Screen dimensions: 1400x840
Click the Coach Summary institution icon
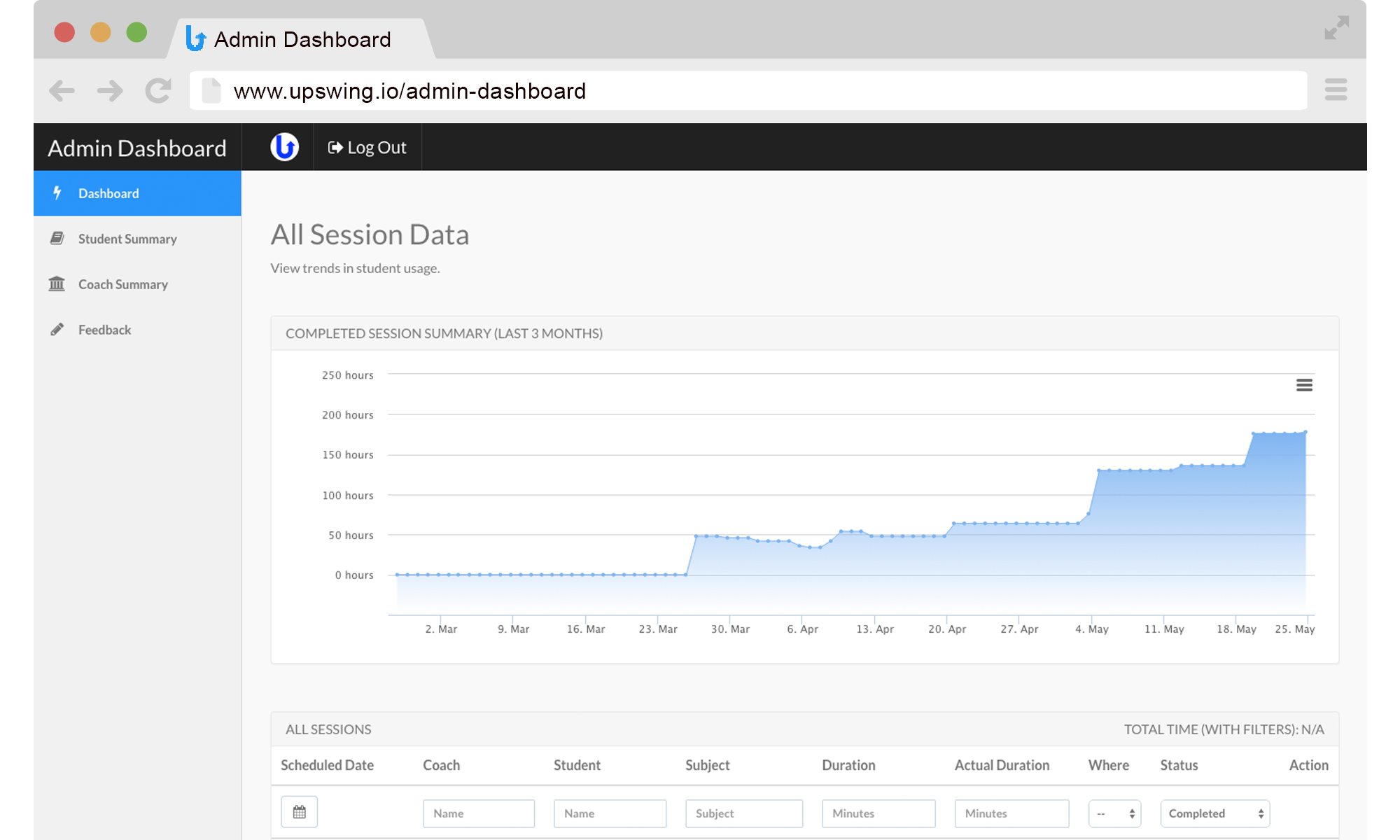[x=57, y=283]
